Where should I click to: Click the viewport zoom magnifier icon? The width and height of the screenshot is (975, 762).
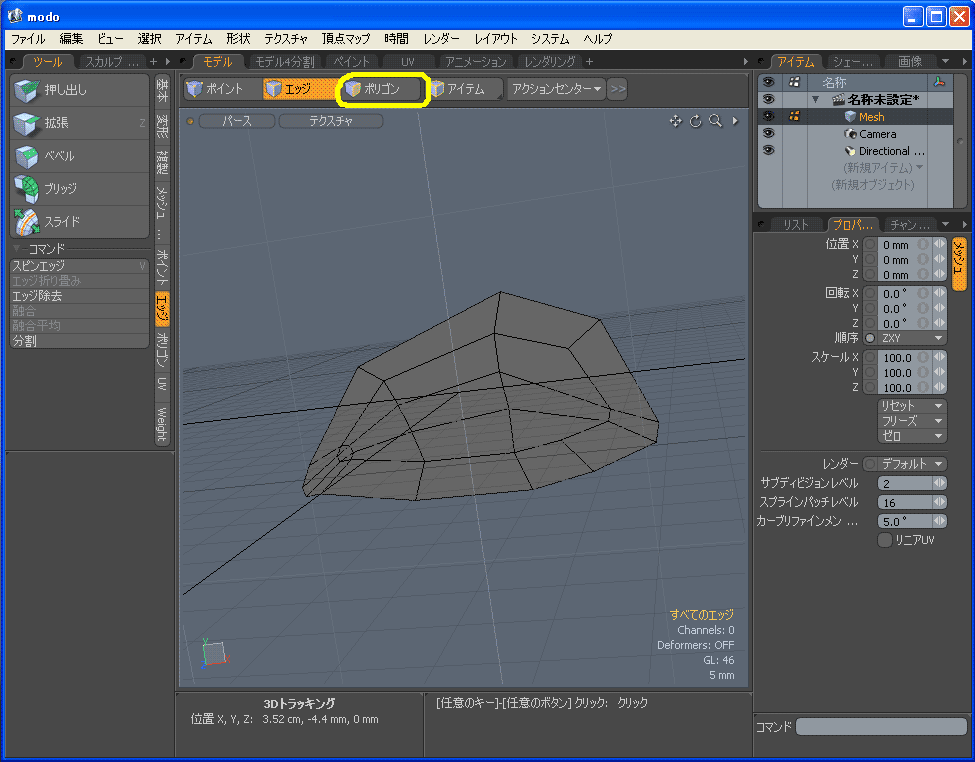click(716, 121)
